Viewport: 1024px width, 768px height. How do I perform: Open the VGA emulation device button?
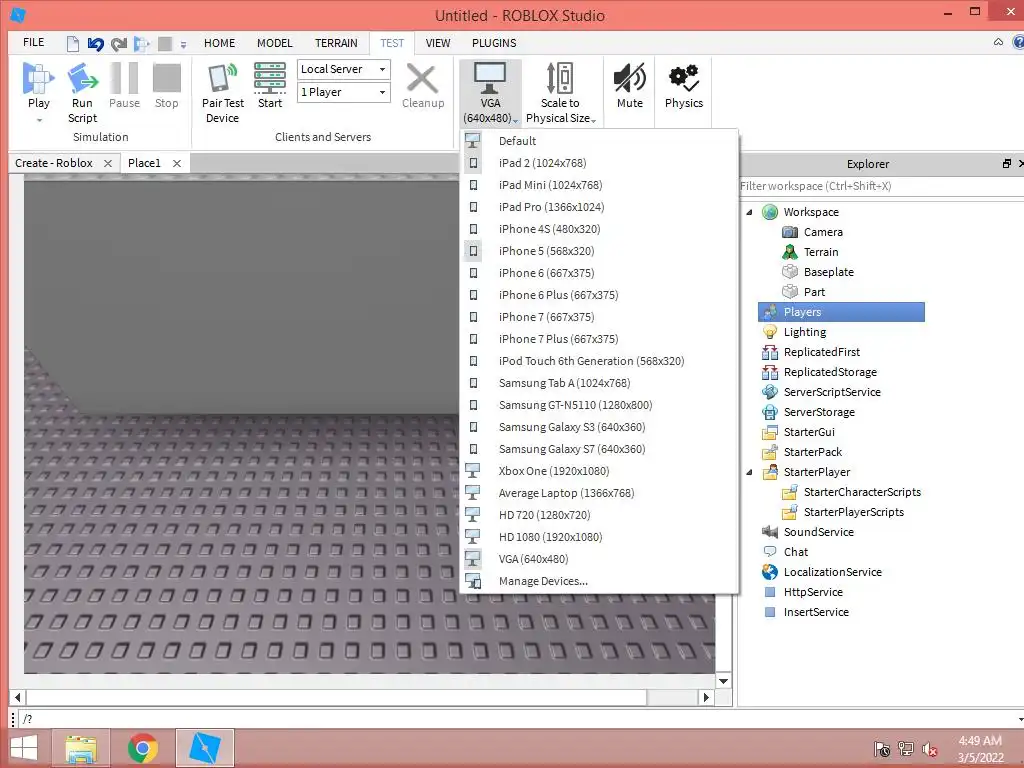click(x=490, y=92)
